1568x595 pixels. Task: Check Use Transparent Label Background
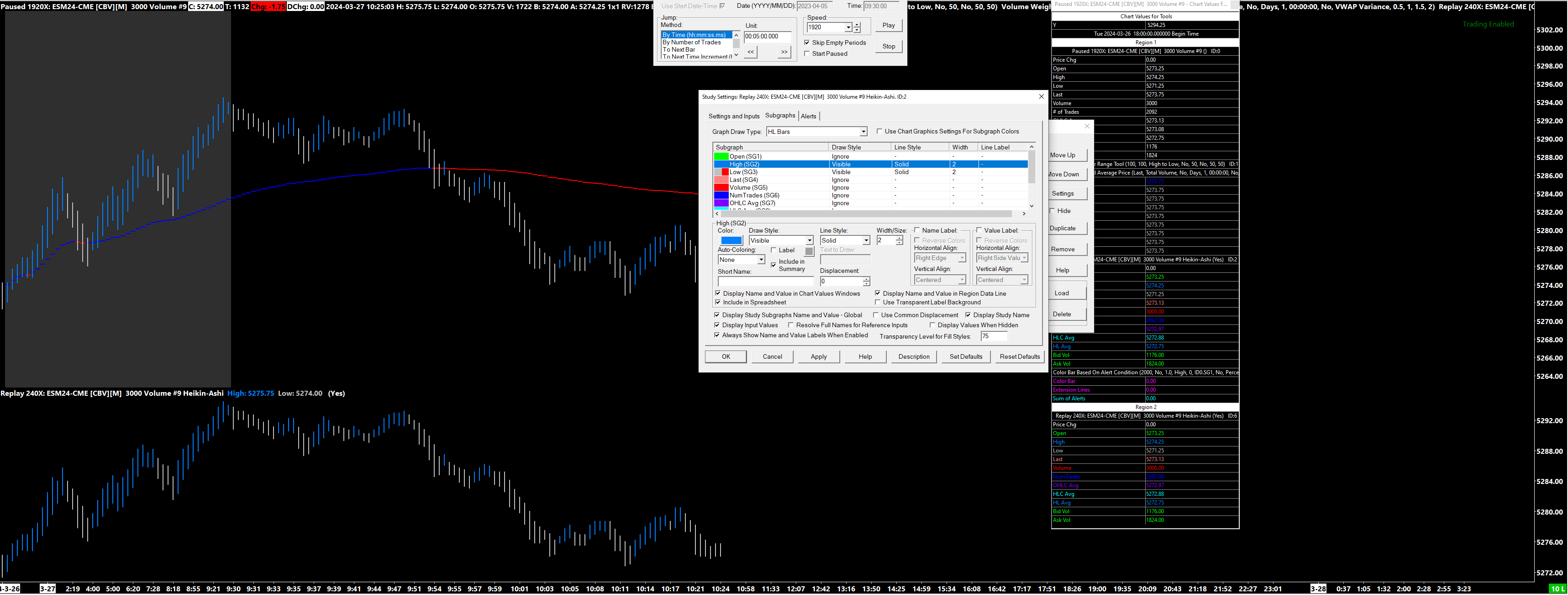878,303
